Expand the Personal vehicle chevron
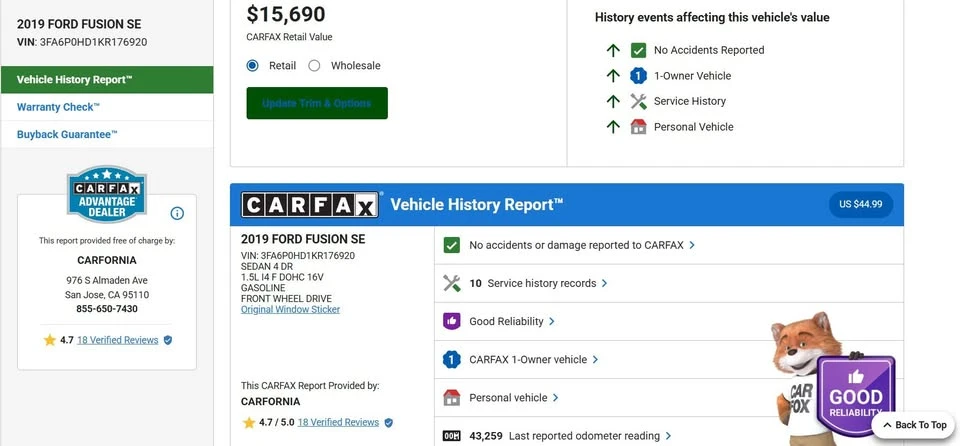 coord(555,398)
